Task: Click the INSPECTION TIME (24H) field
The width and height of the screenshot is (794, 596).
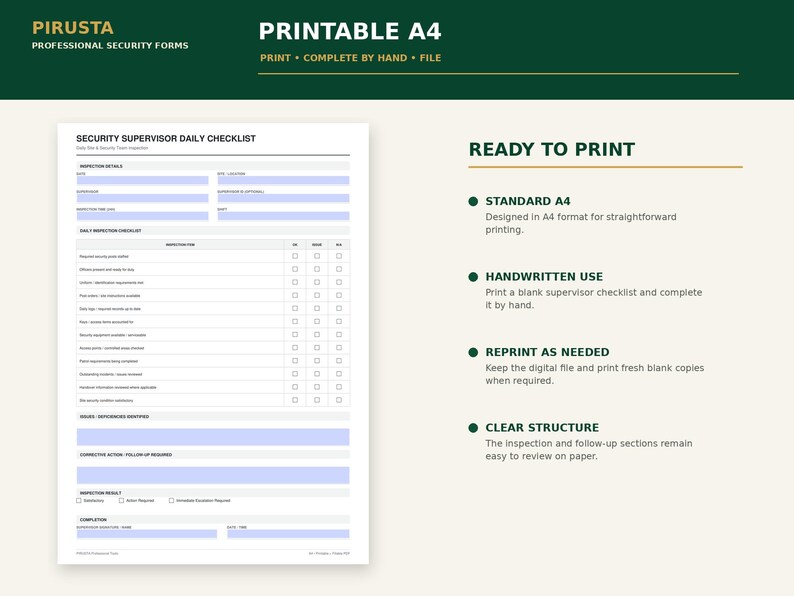Action: coord(142,216)
